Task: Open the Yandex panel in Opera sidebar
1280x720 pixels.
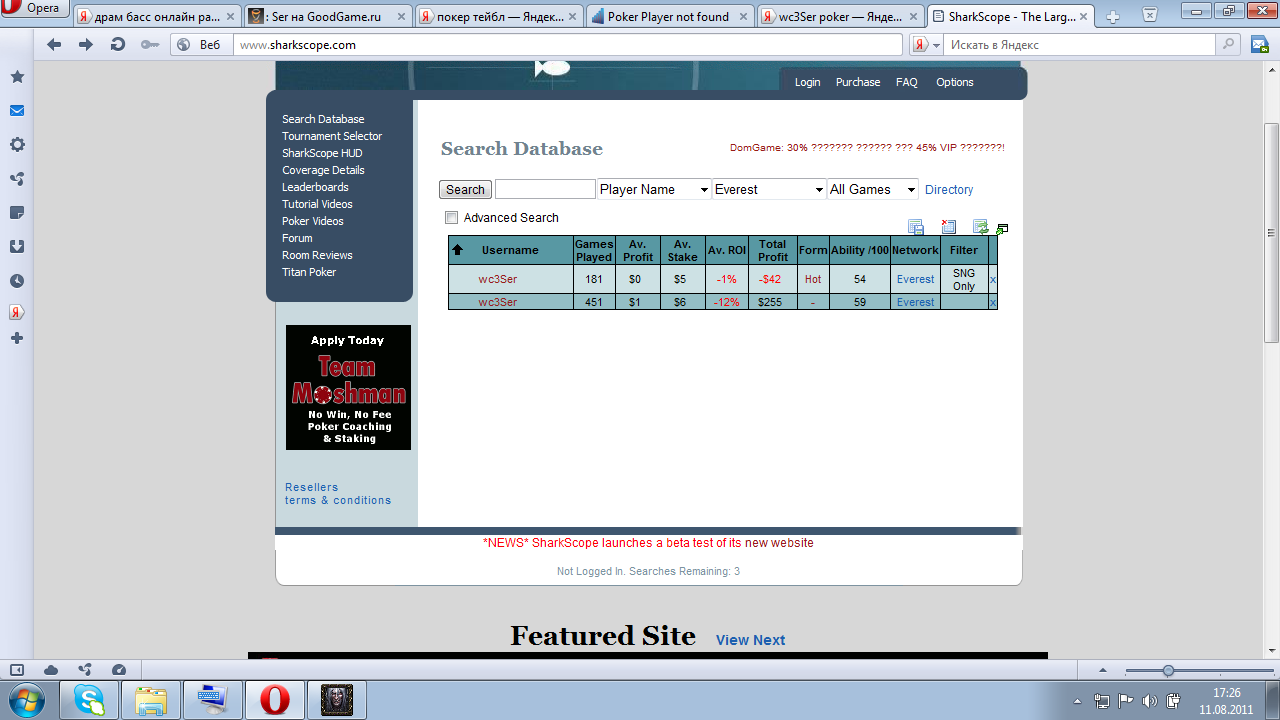Action: pos(17,312)
